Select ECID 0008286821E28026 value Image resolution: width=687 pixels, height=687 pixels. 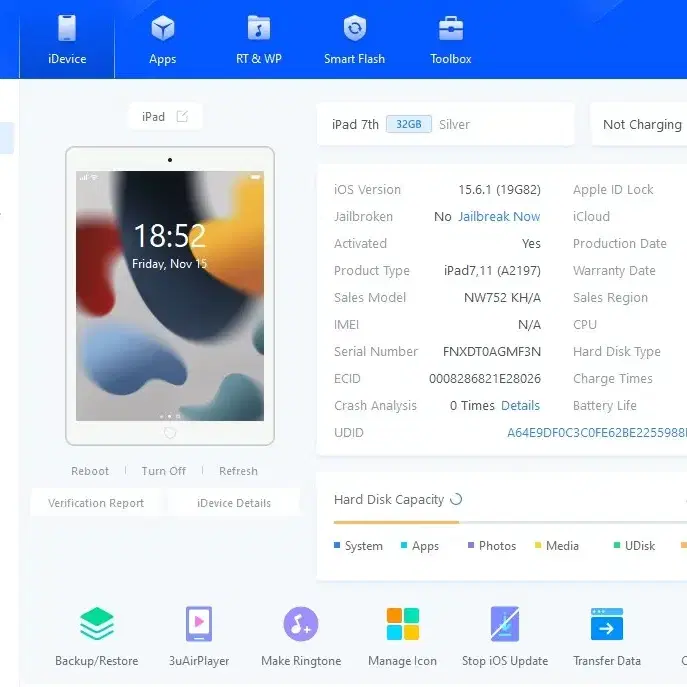[x=485, y=379]
